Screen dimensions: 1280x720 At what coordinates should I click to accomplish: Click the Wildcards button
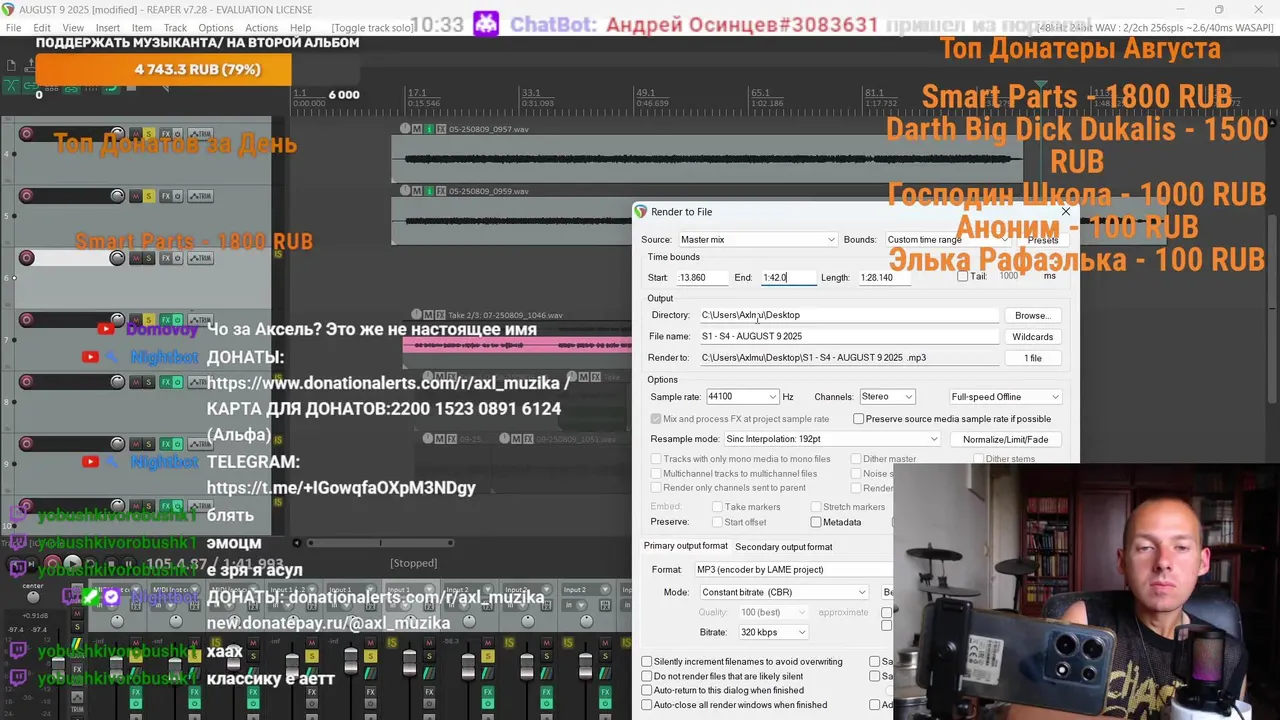tap(1032, 337)
